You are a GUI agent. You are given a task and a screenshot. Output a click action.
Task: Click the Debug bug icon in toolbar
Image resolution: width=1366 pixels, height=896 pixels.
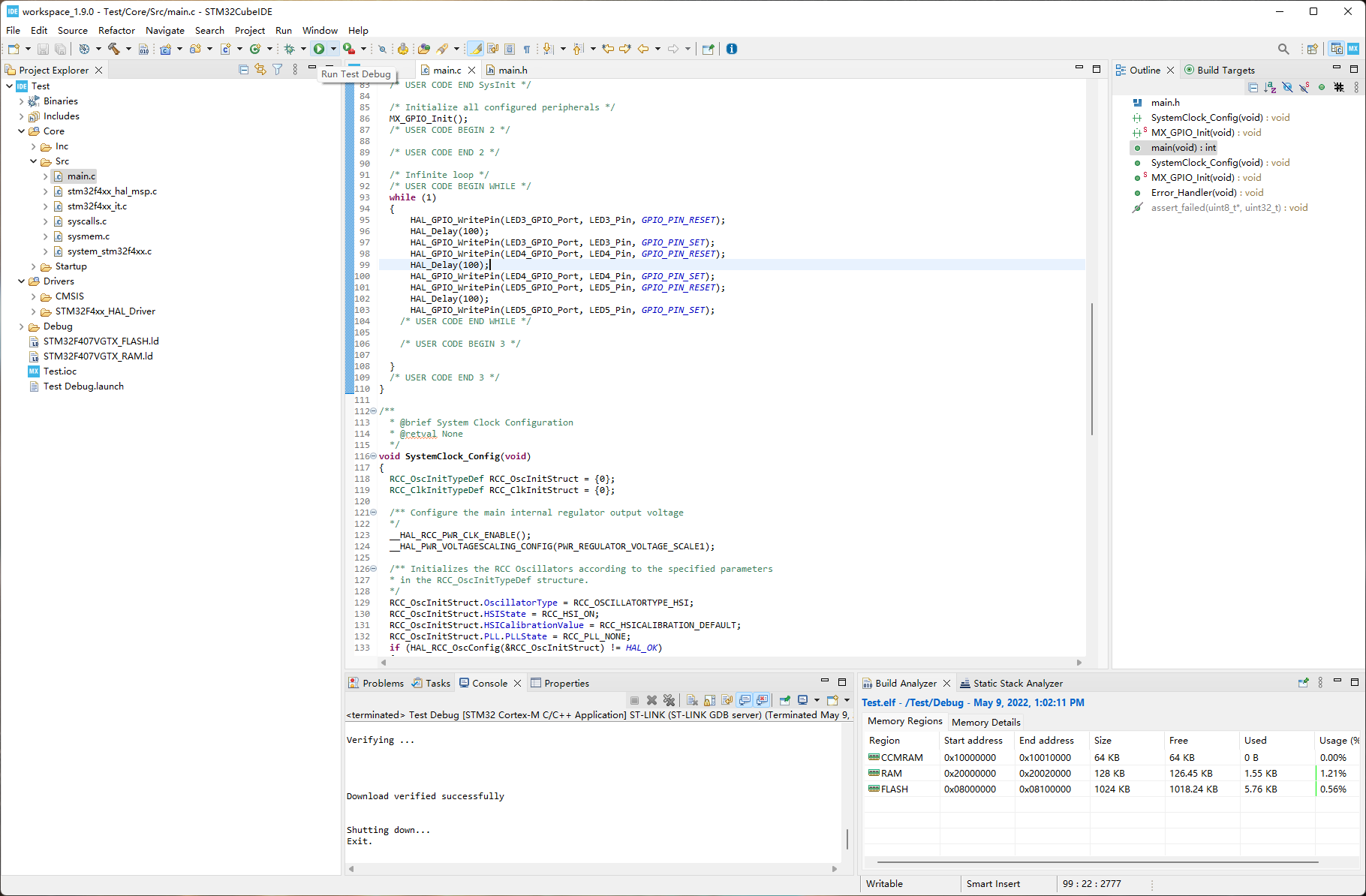[289, 49]
